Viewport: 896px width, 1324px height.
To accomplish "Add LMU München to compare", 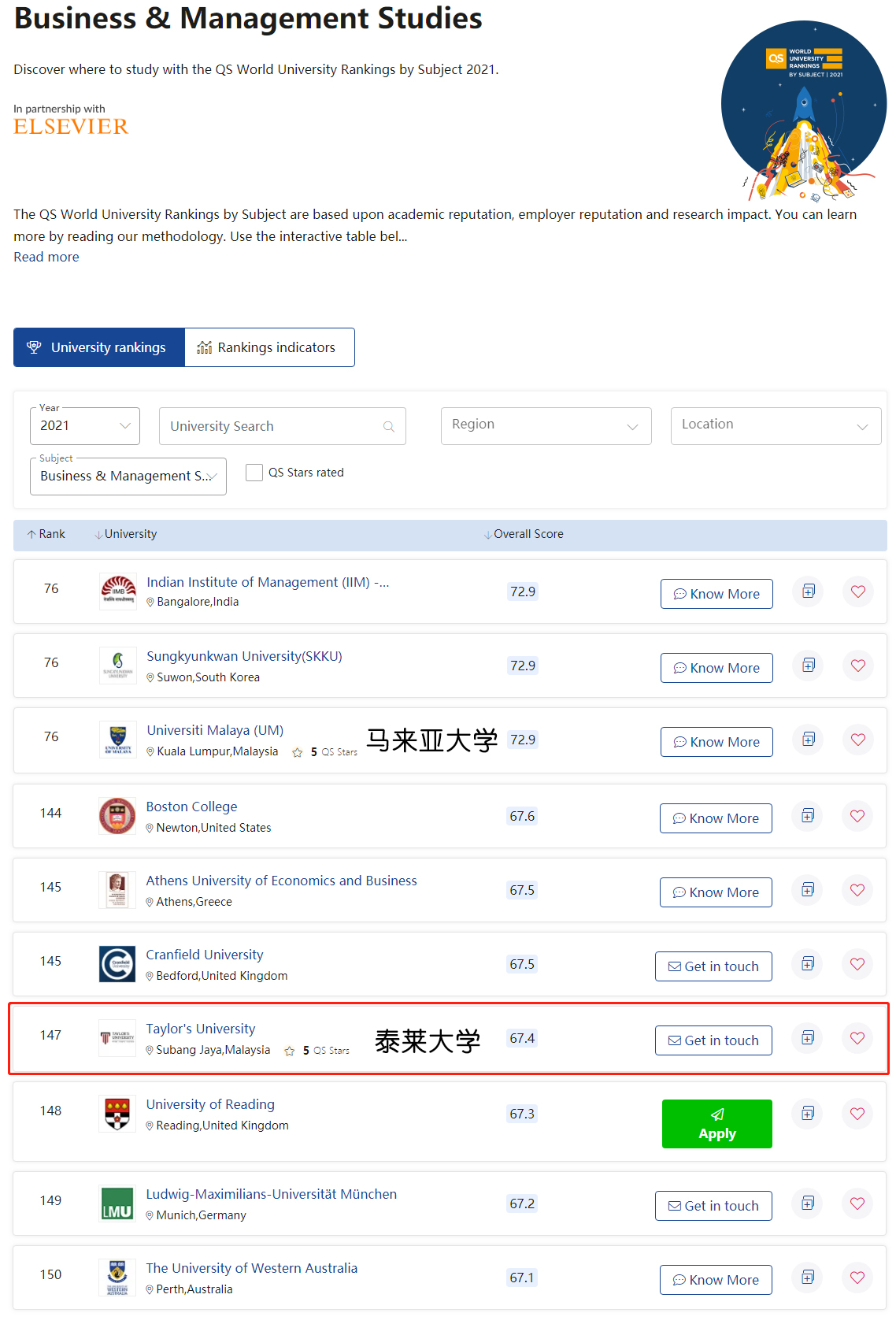I will pos(808,1203).
